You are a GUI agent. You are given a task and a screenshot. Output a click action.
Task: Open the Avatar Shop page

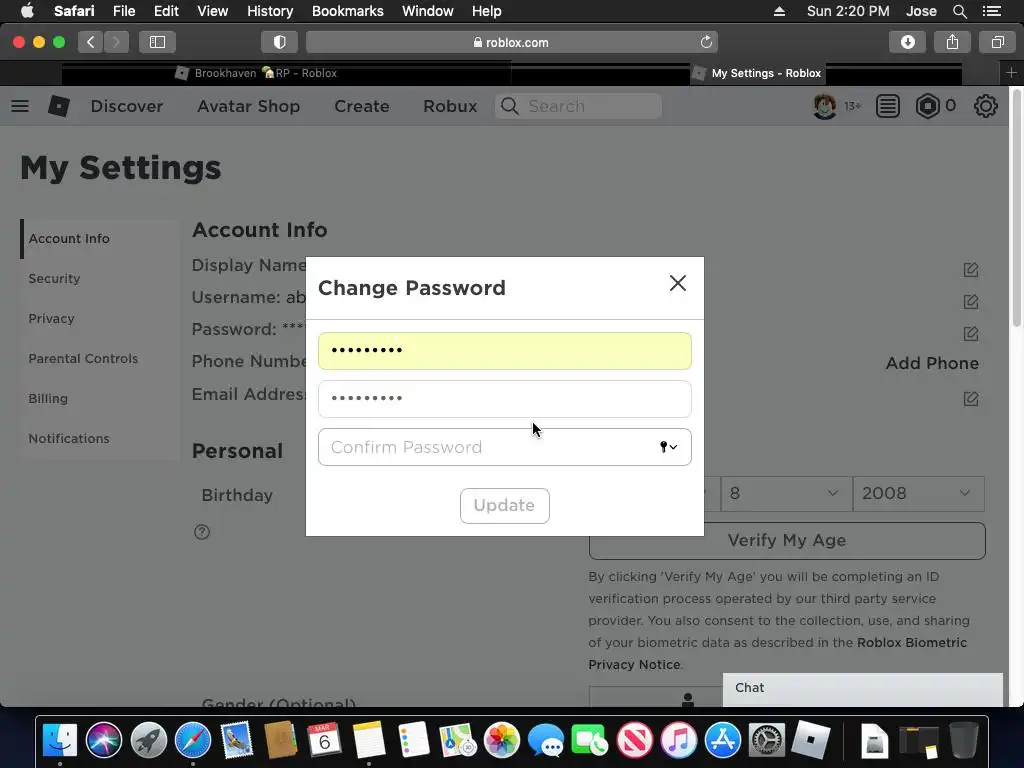point(248,106)
